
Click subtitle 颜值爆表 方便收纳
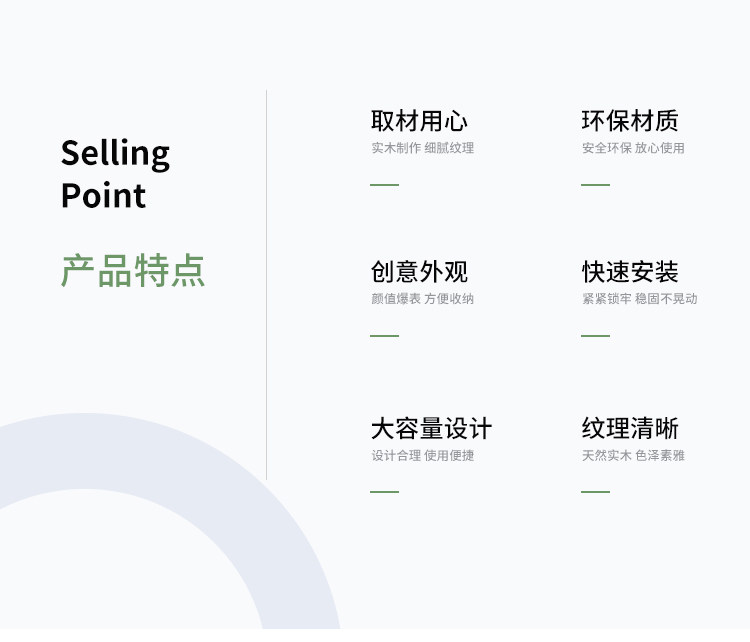pos(422,299)
